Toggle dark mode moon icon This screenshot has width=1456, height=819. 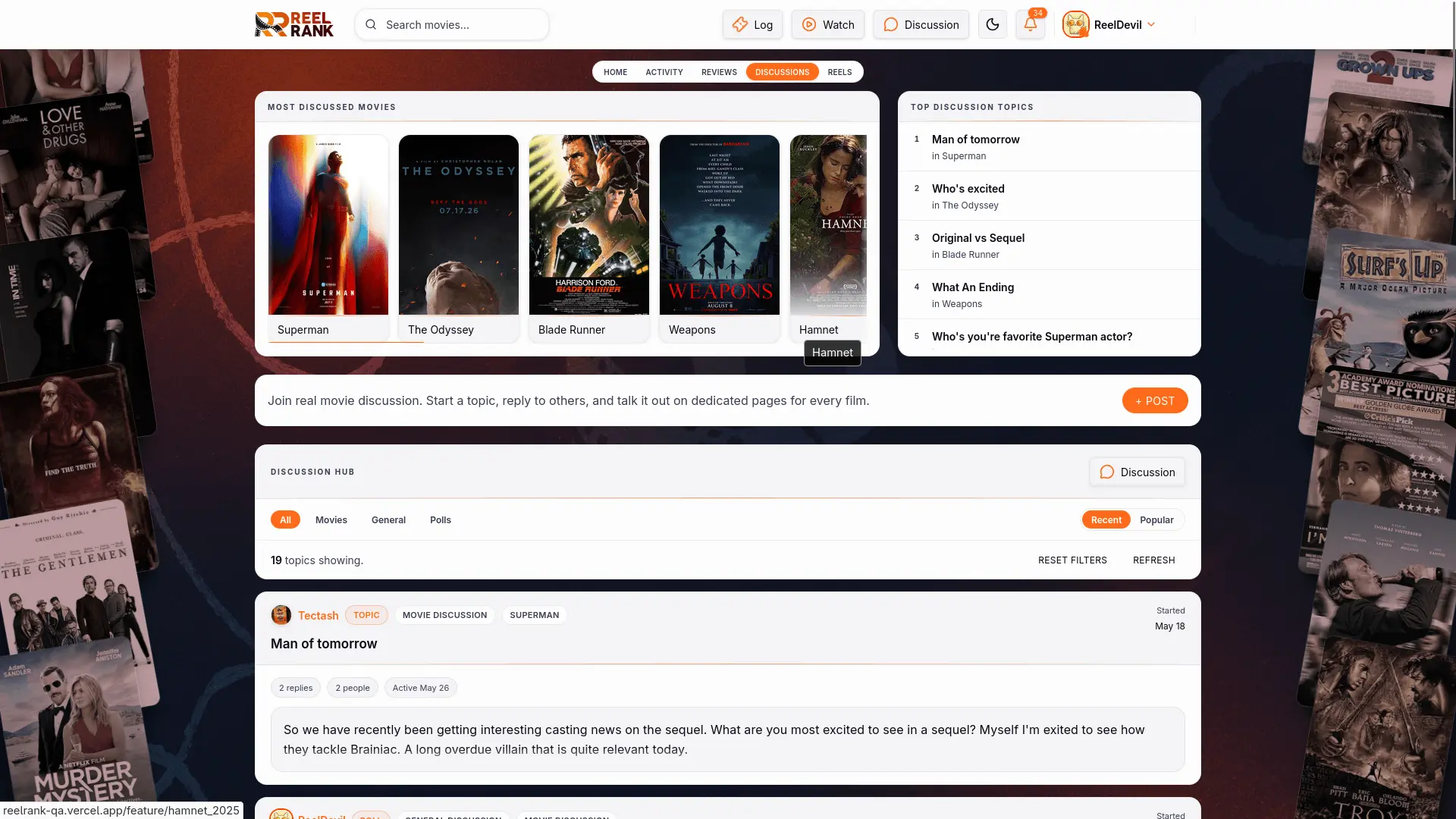pos(993,24)
